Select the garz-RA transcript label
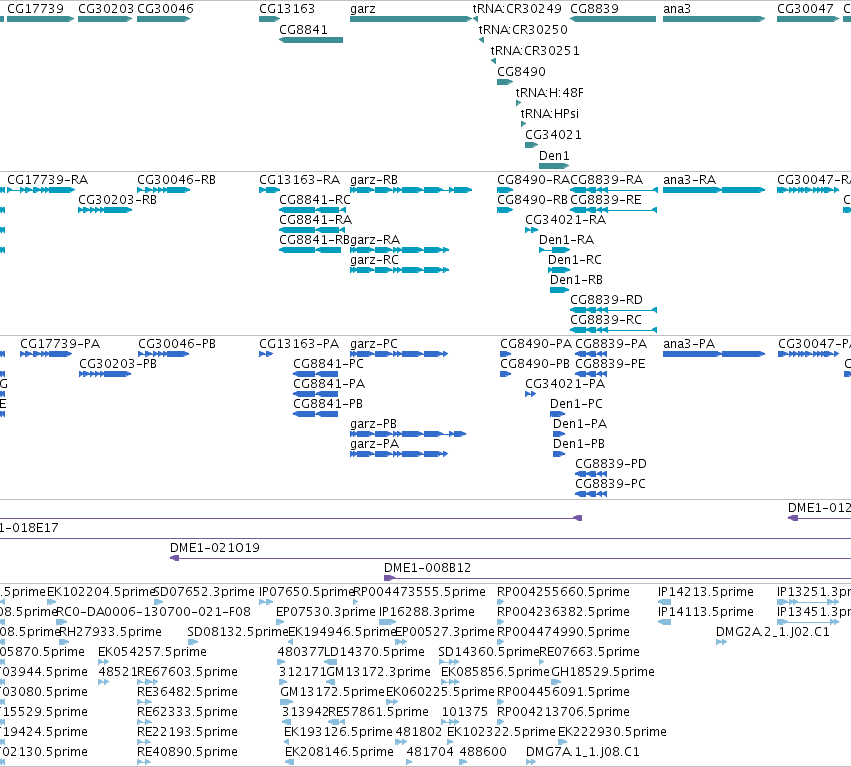The height and width of the screenshot is (767, 851). coord(375,240)
